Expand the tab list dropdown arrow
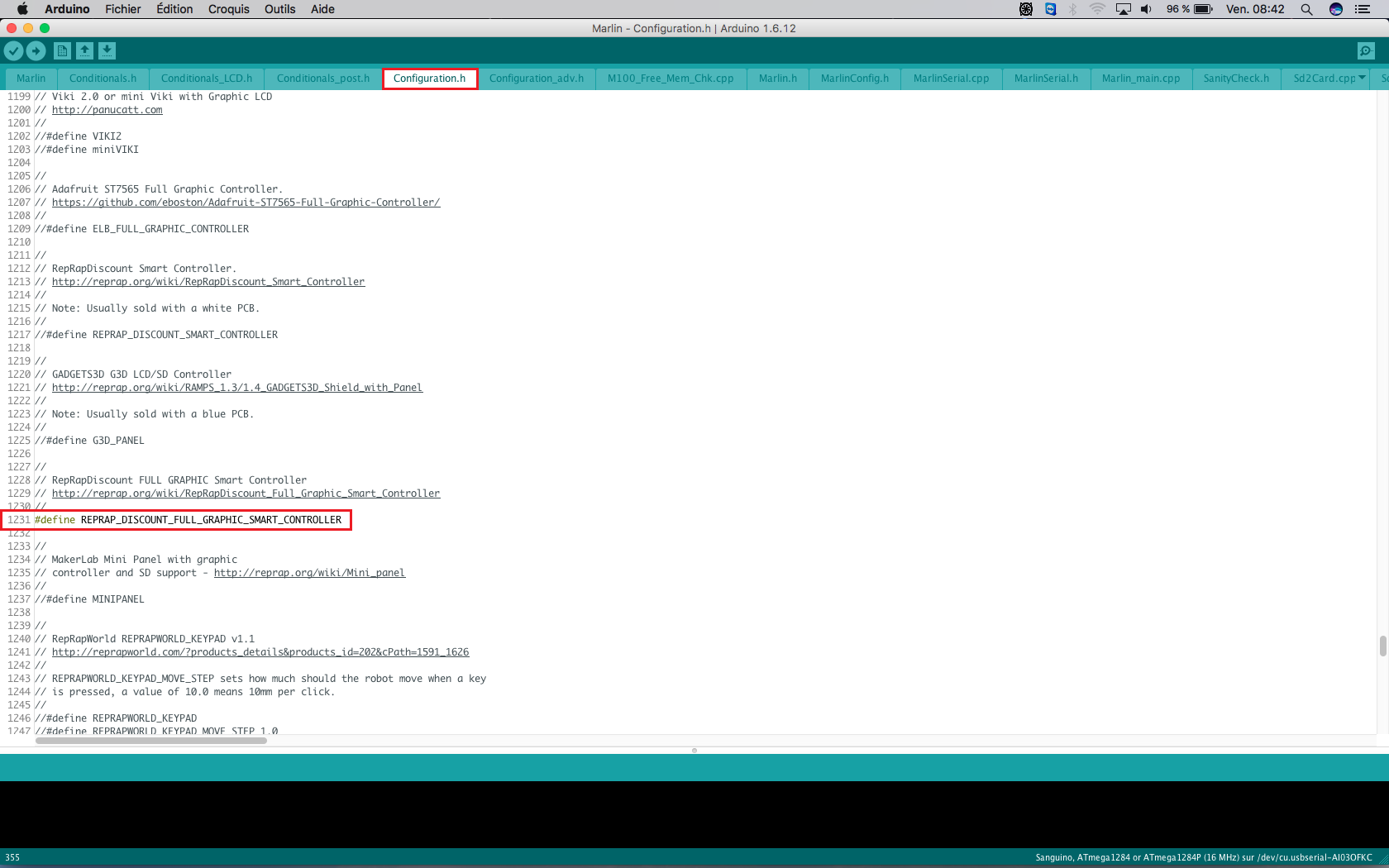This screenshot has width=1389, height=868. [x=1362, y=78]
